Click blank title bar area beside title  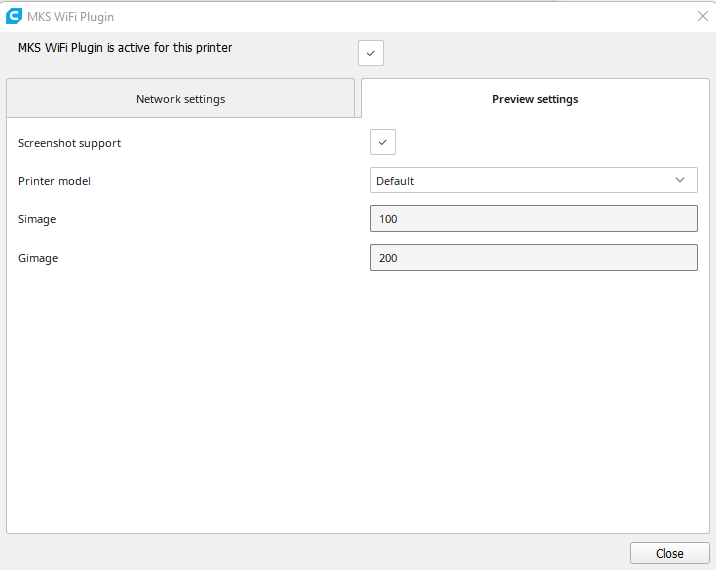(x=402, y=16)
